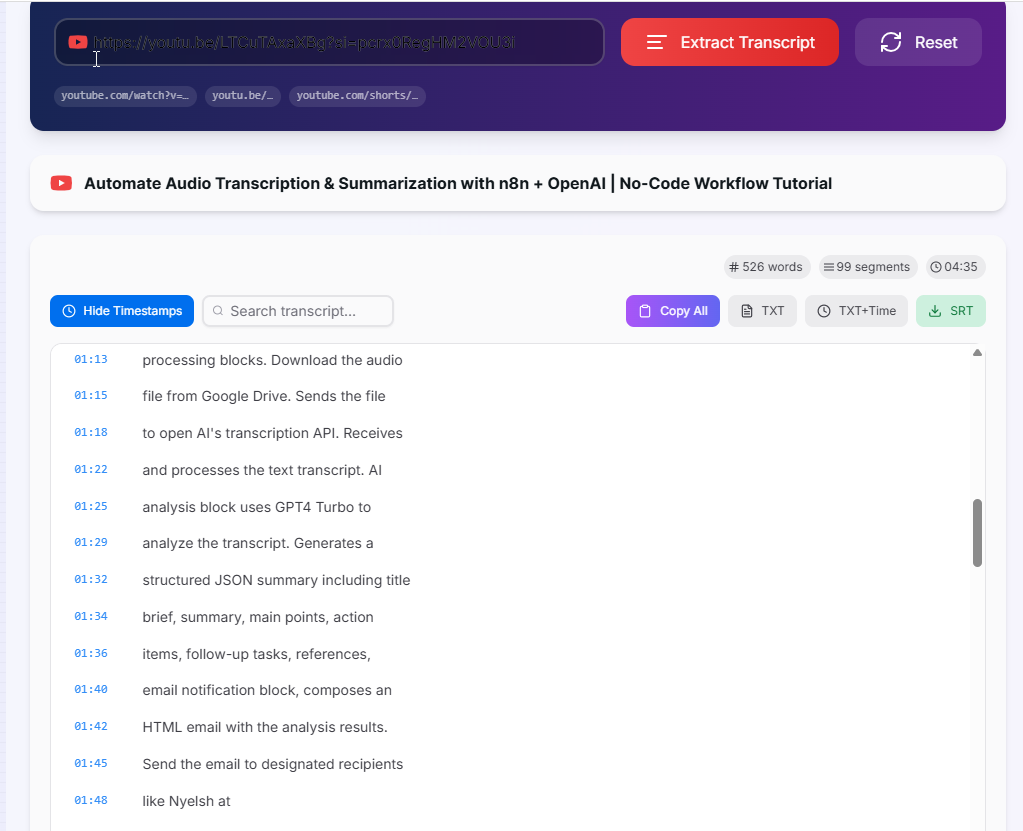
Task: Jump to timestamp 01:34
Action: (x=91, y=616)
